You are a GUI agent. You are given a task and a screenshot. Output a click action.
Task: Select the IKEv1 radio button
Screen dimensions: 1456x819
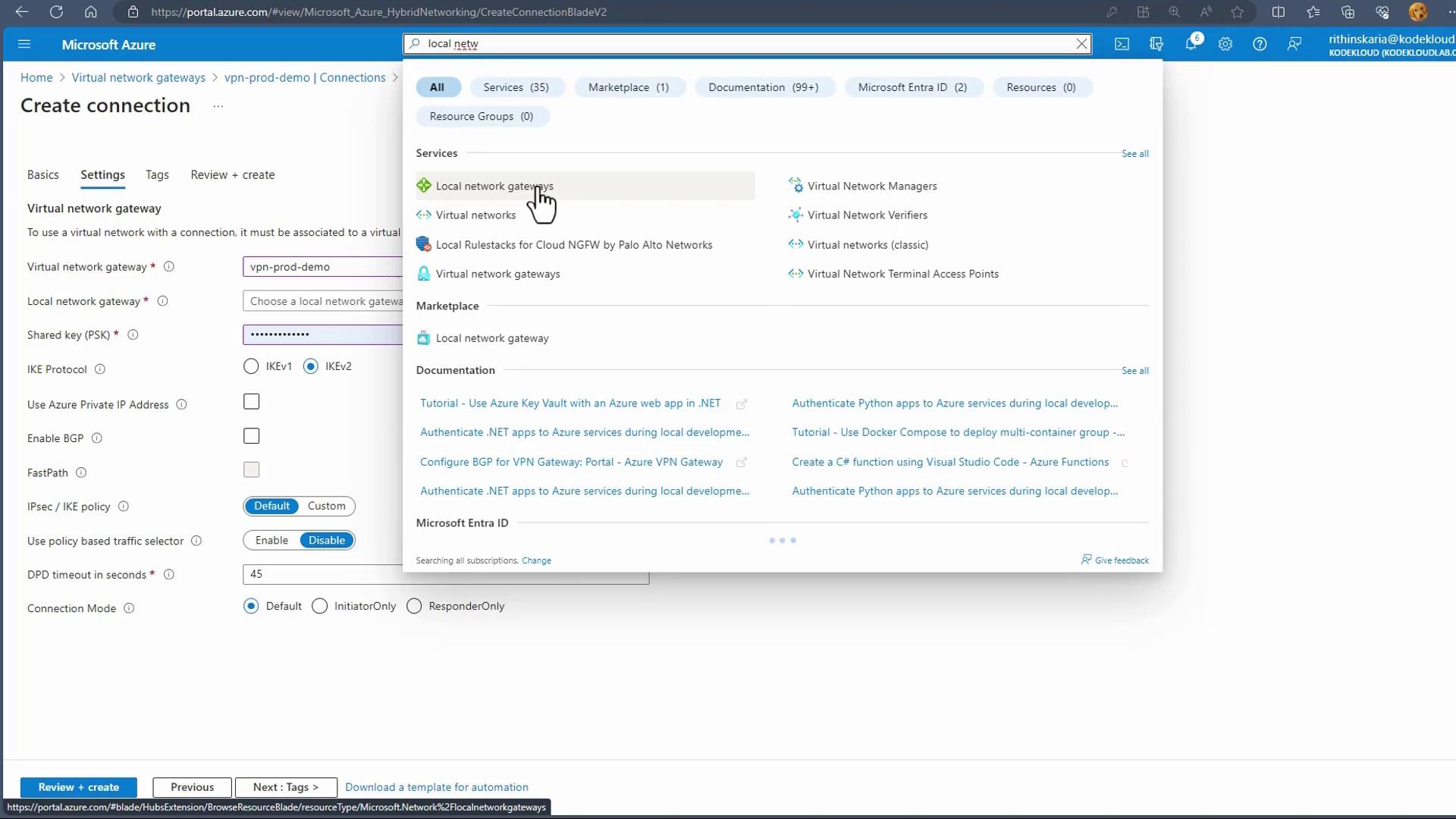tap(251, 366)
